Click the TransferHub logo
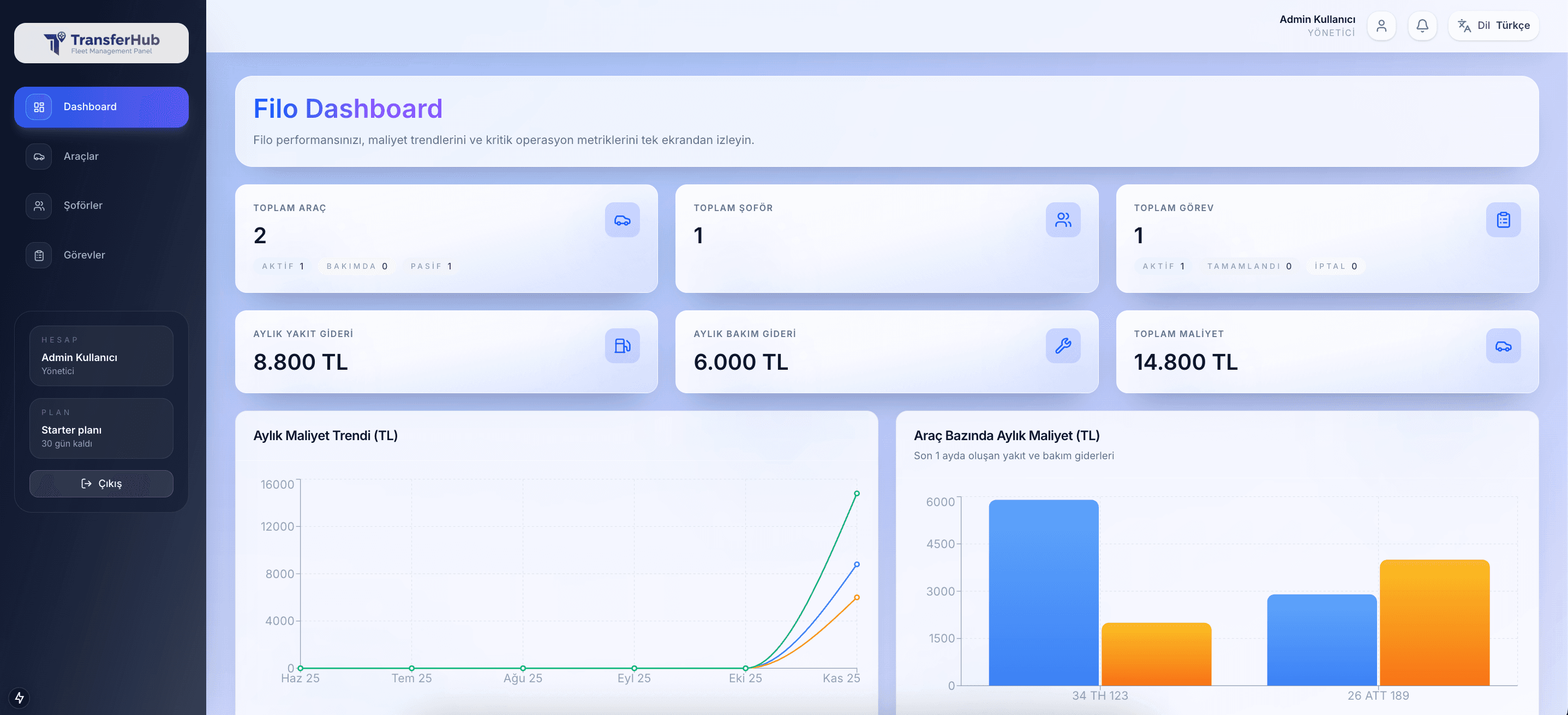This screenshot has height=715, width=1568. tap(101, 43)
